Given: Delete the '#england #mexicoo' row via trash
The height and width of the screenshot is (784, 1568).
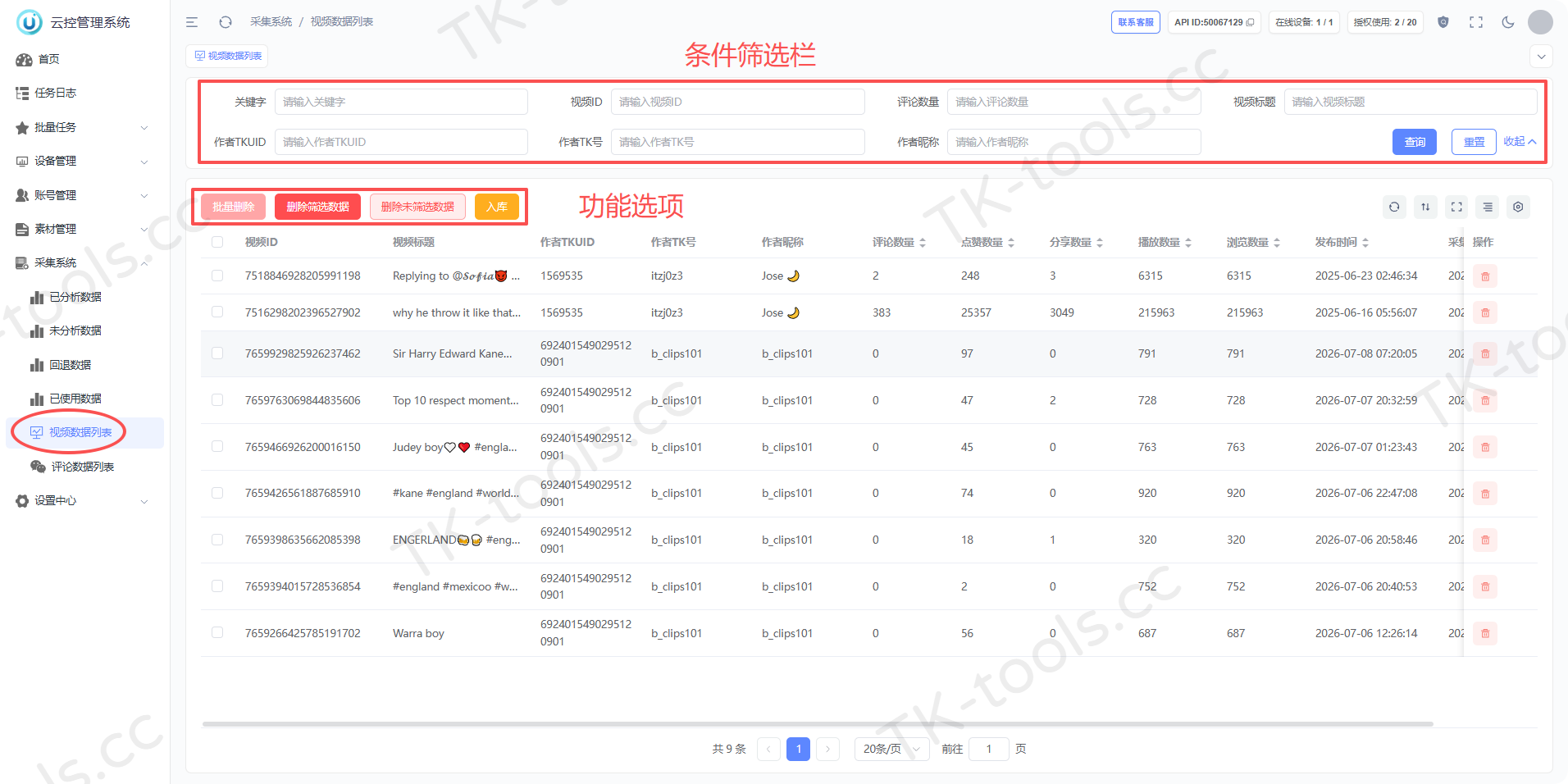Looking at the screenshot, I should point(1485,586).
